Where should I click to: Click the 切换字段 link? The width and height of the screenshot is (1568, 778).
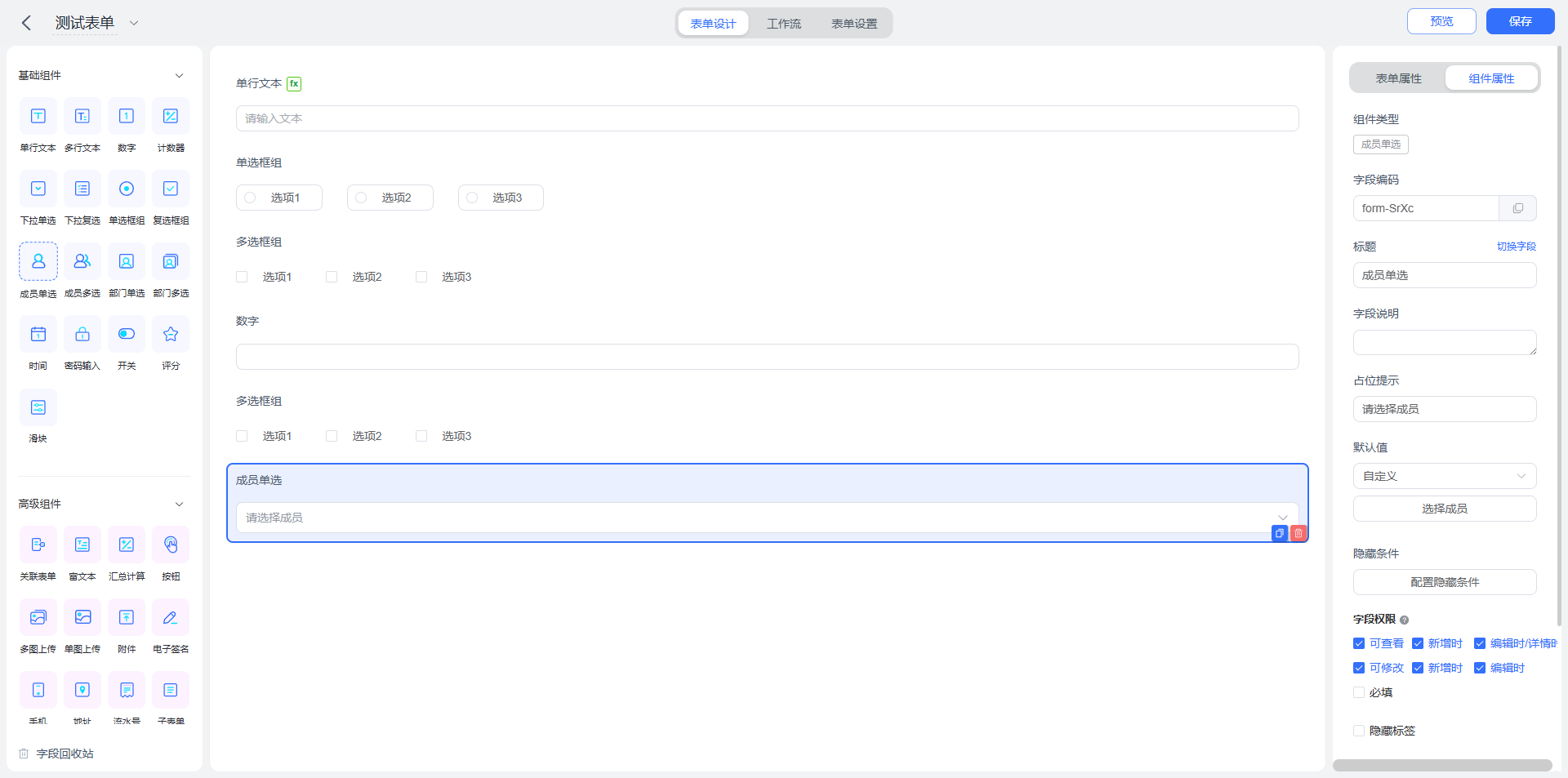pyautogui.click(x=1516, y=247)
